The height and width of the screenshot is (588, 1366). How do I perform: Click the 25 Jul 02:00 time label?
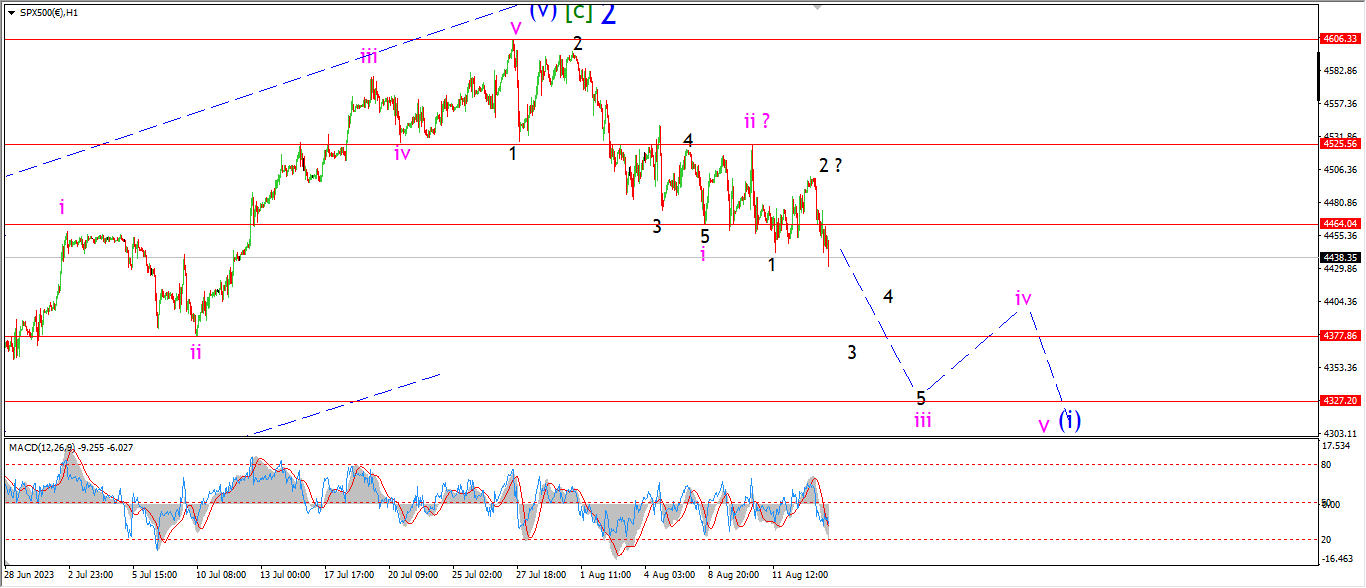(477, 576)
